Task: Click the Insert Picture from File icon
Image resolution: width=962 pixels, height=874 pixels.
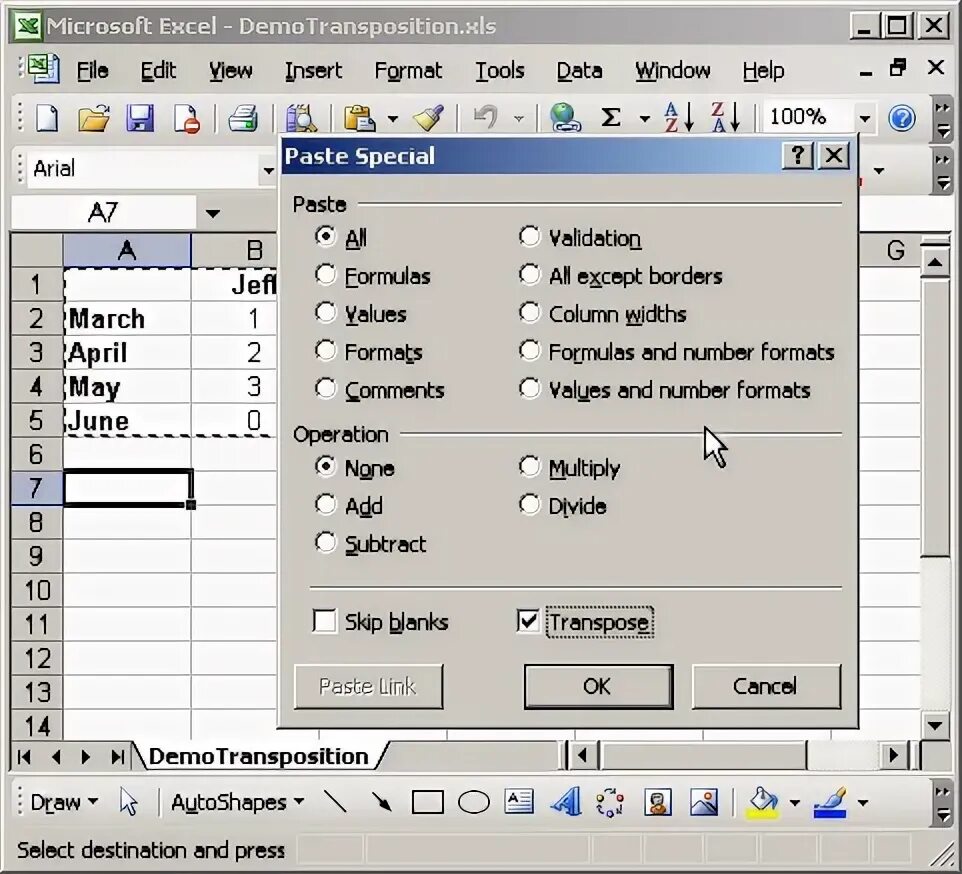Action: (704, 802)
